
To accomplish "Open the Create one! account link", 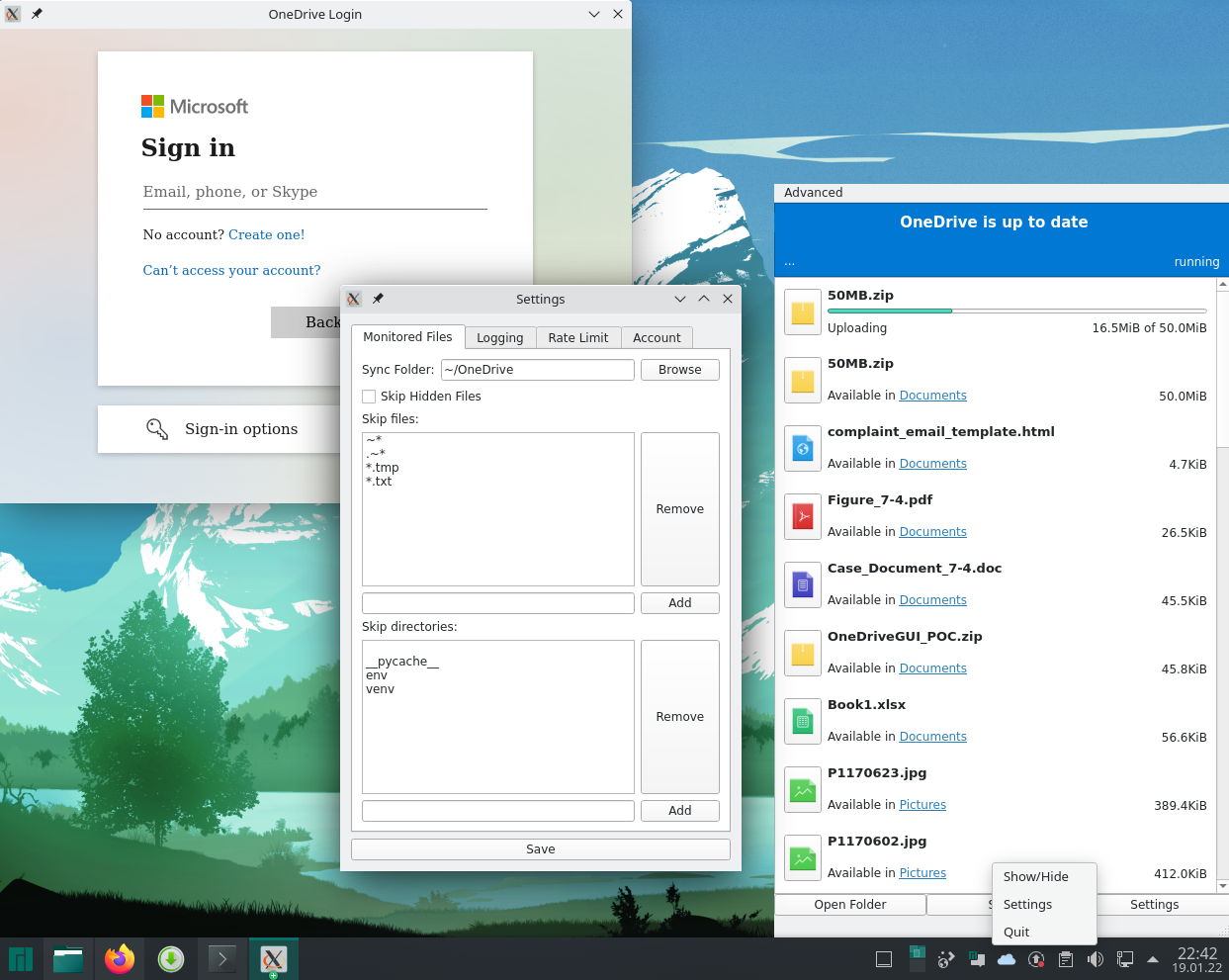I will coord(267,234).
